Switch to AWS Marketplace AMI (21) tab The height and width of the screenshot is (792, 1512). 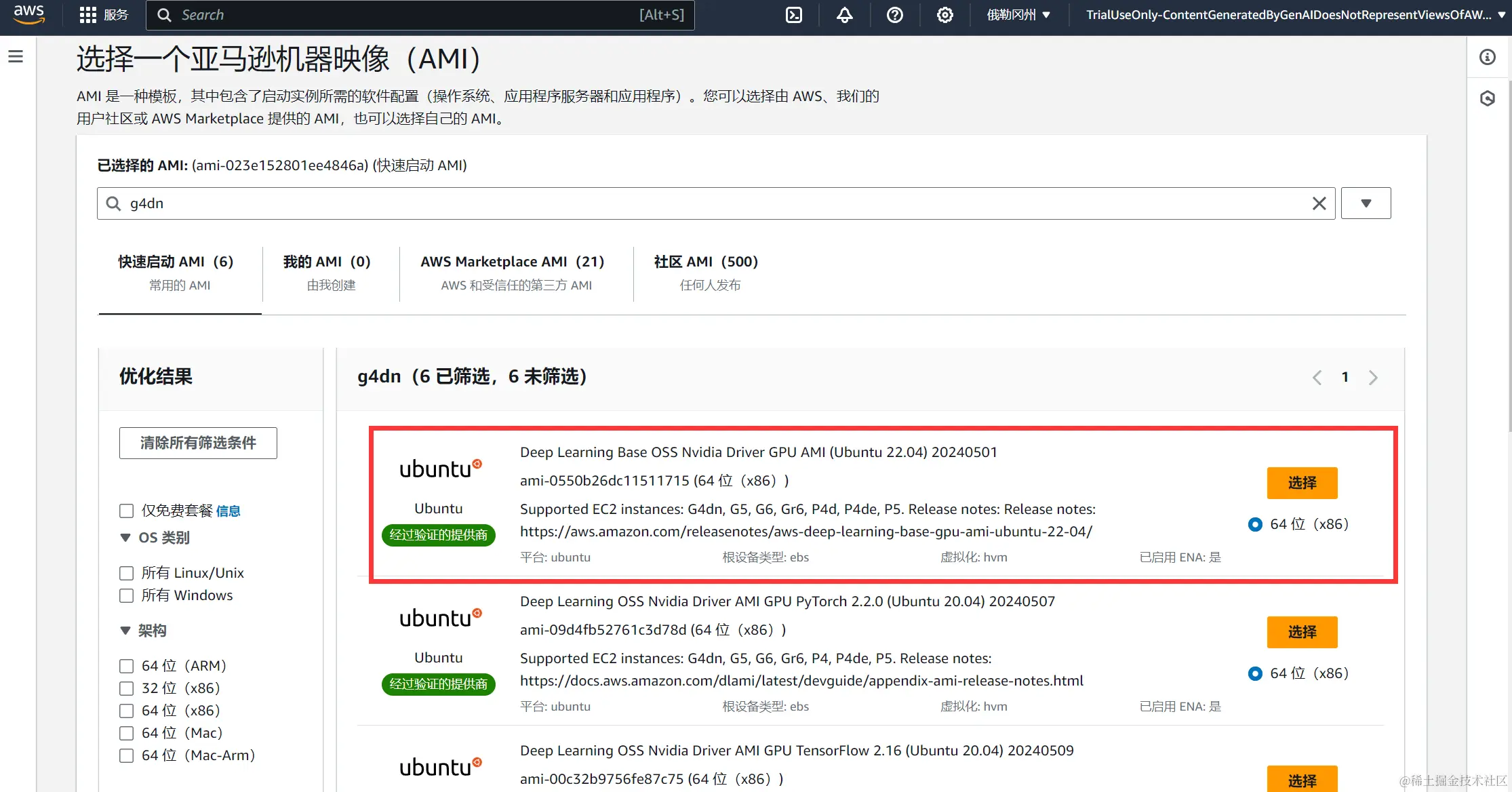click(516, 273)
